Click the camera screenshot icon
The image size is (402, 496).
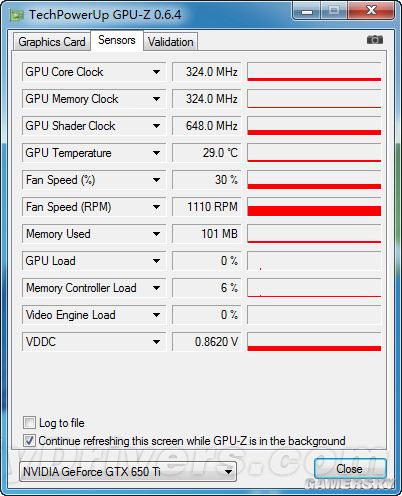[x=375, y=40]
